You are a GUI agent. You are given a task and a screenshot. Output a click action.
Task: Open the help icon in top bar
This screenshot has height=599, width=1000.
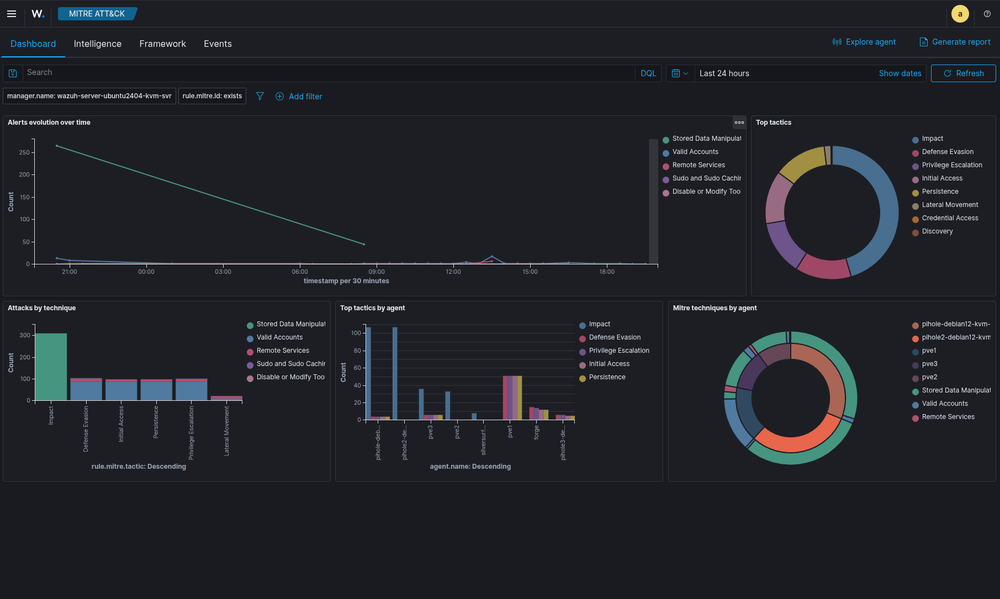[x=987, y=13]
